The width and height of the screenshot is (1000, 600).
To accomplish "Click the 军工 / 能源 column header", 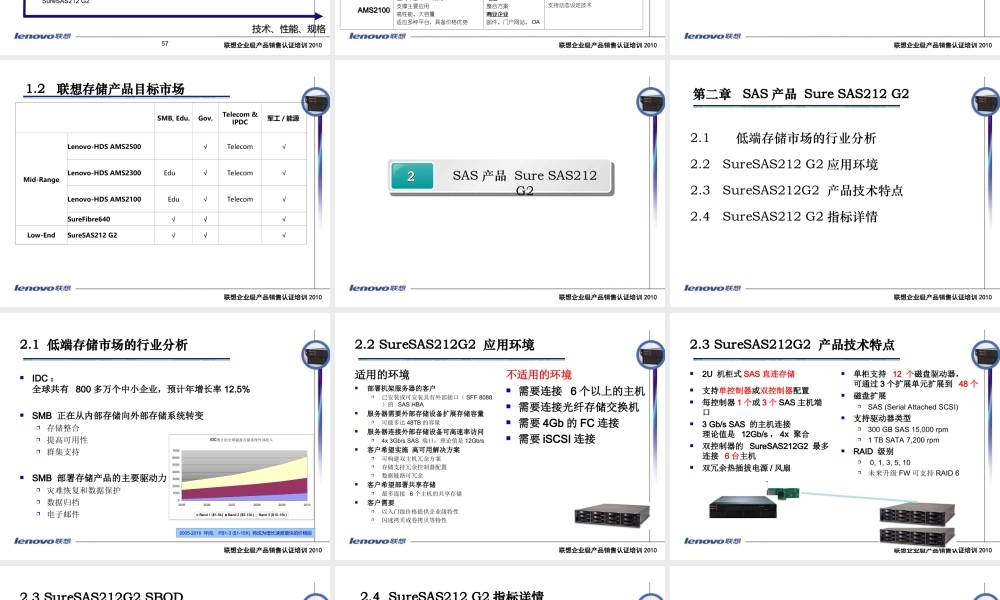I will 283,118.
